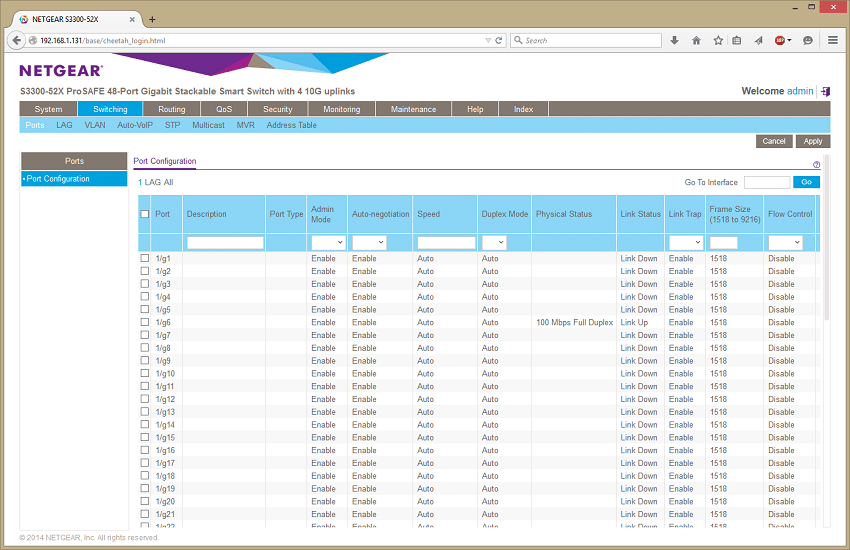Select the checkbox for port 1/g6
The height and width of the screenshot is (550, 850).
click(145, 322)
